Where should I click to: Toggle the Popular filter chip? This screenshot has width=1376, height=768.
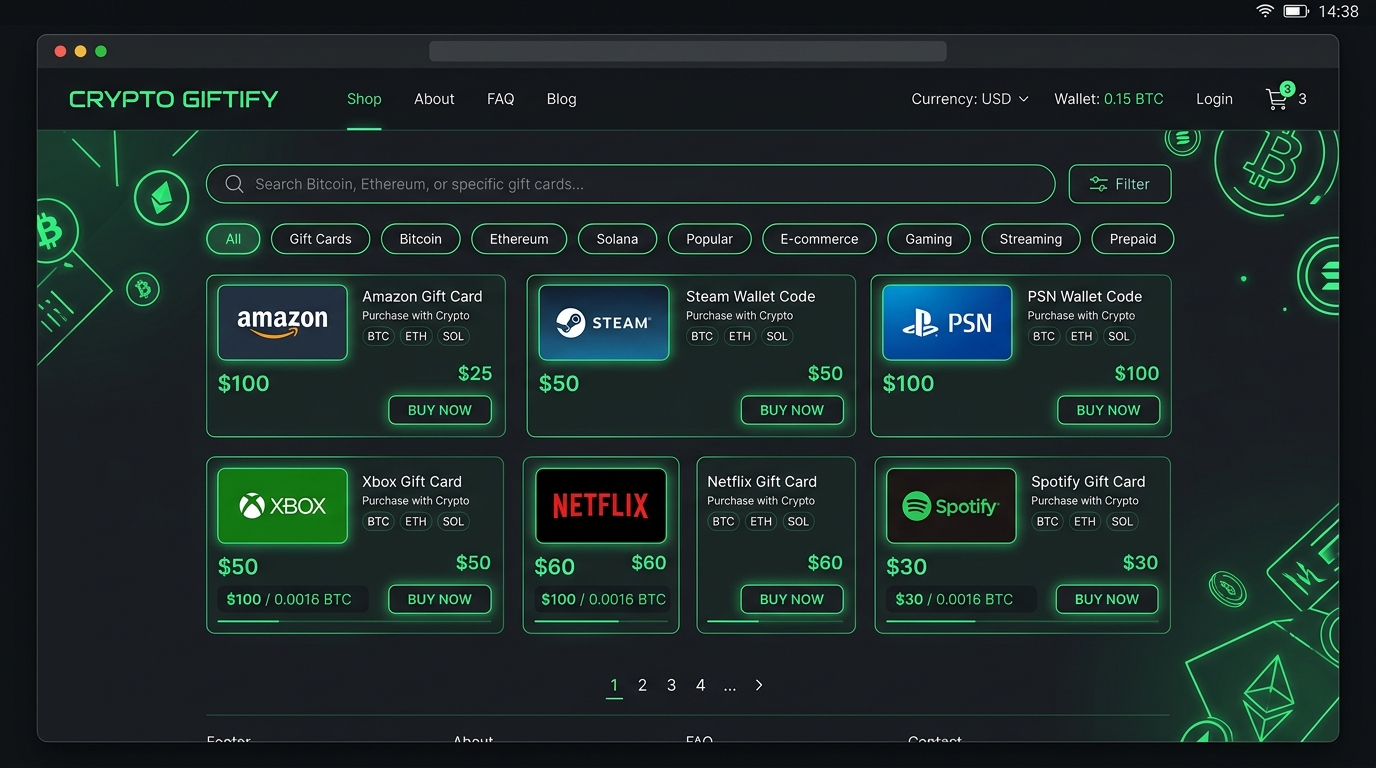tap(709, 239)
